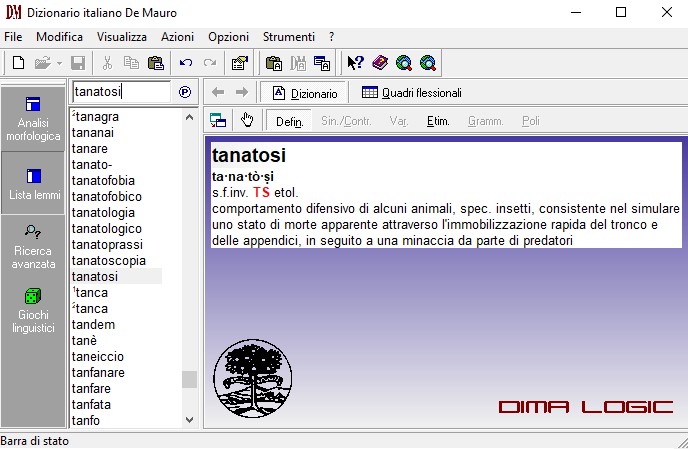Click the grayed DM dictionary icon
The height and width of the screenshot is (449, 688).
298,63
